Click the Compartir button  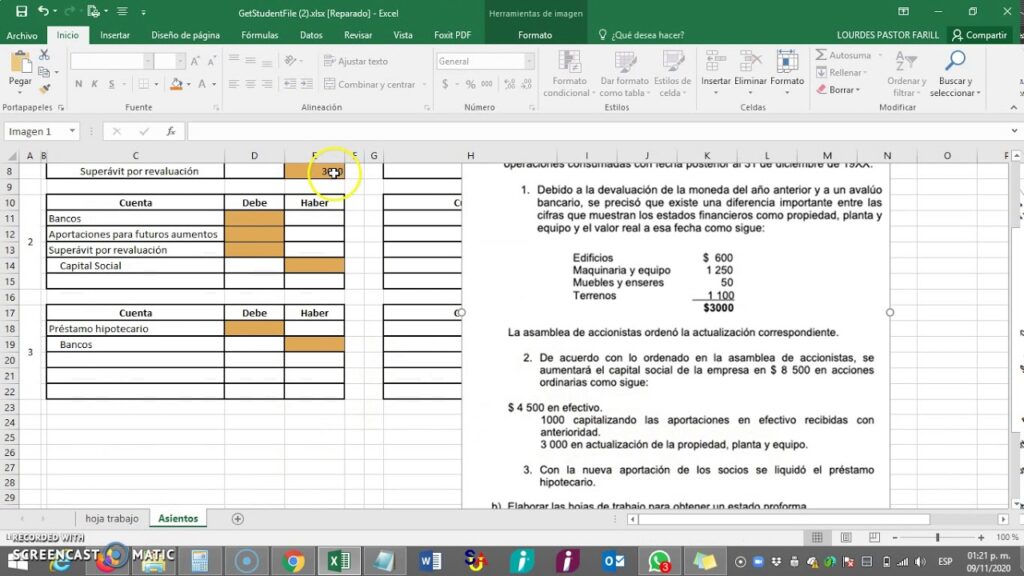click(981, 34)
